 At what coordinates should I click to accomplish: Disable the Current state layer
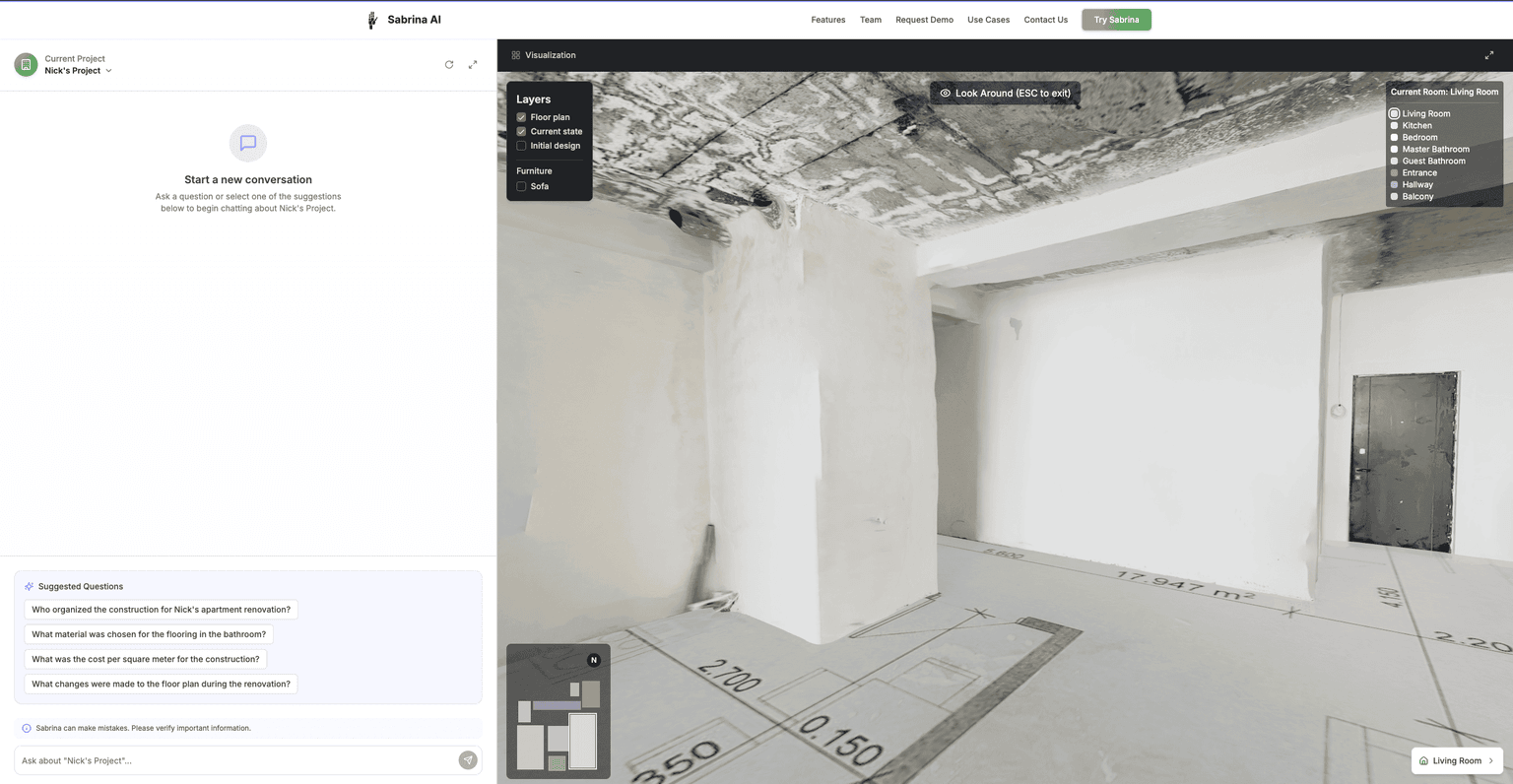[x=521, y=131]
